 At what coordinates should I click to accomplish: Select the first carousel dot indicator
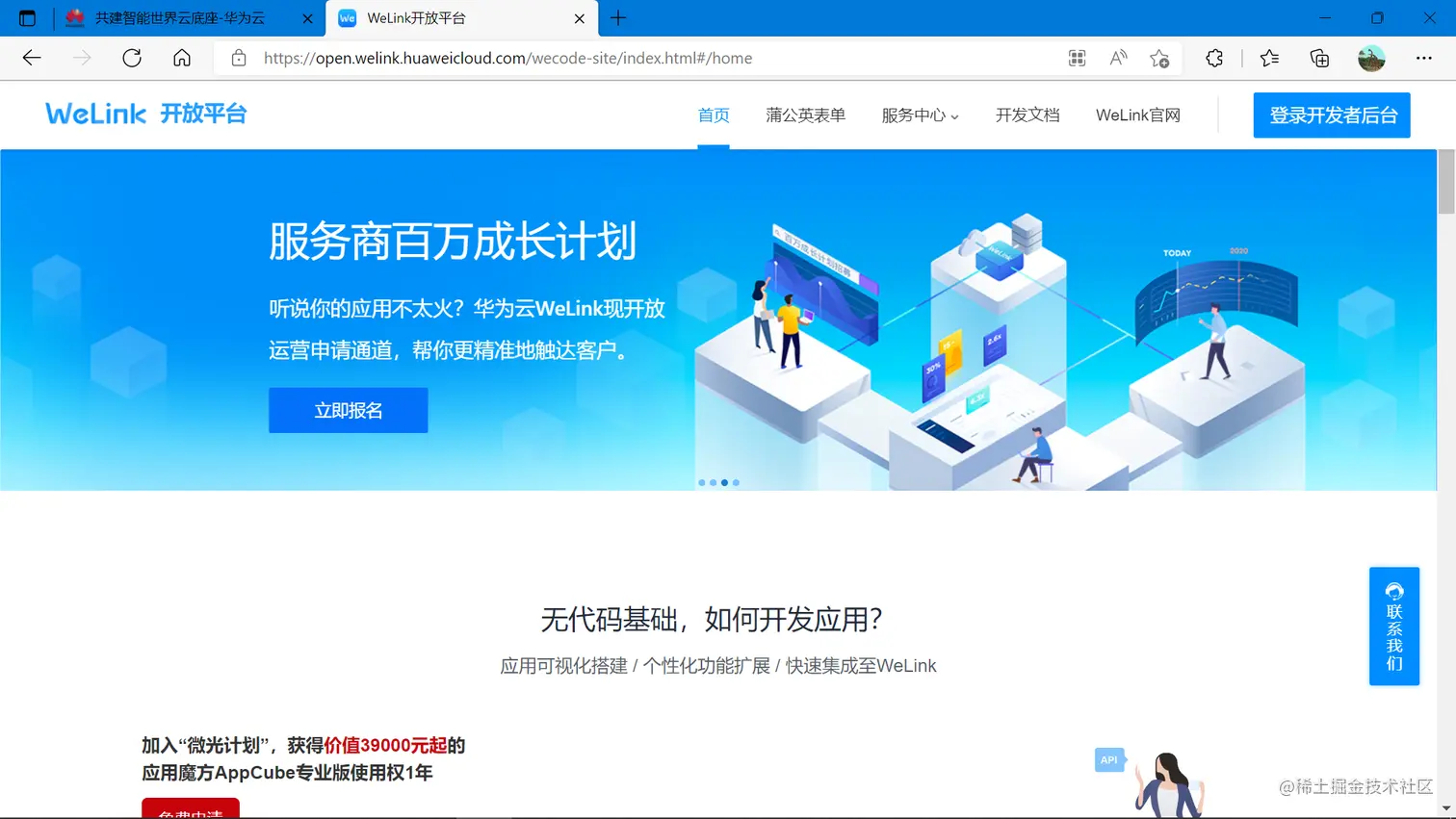(702, 482)
